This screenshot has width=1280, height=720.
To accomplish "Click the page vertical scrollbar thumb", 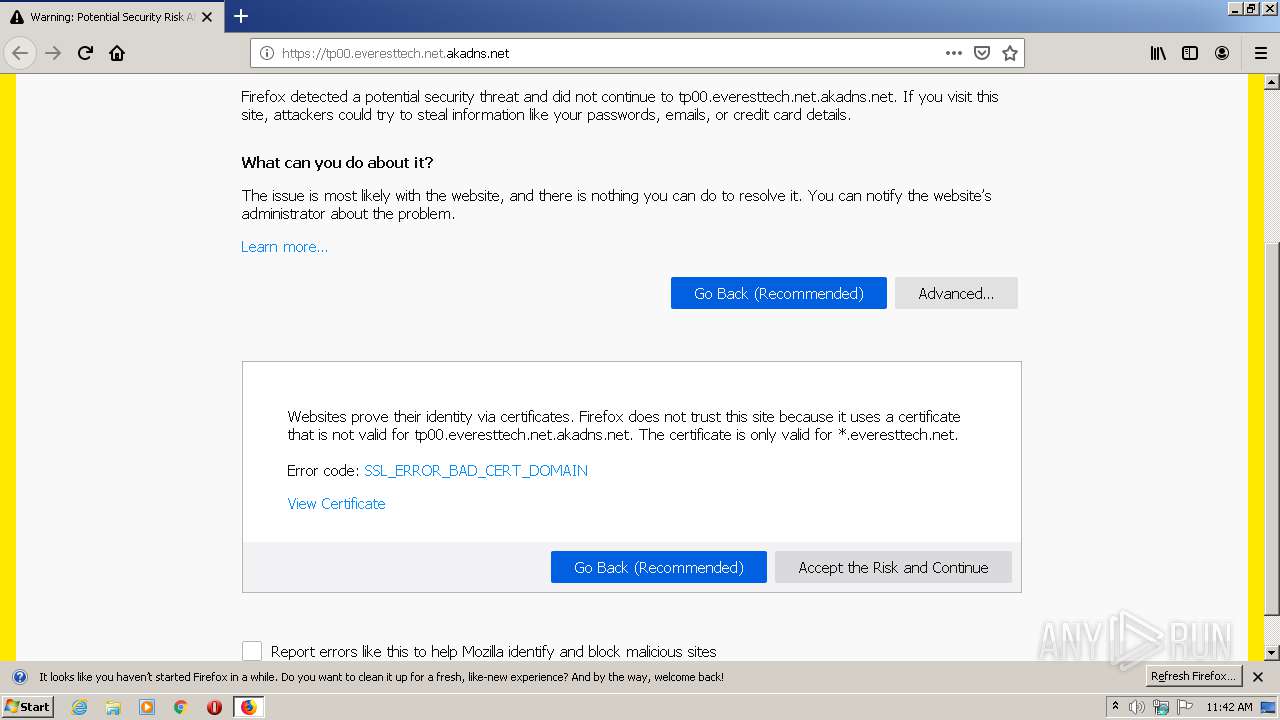I will pos(1272,428).
